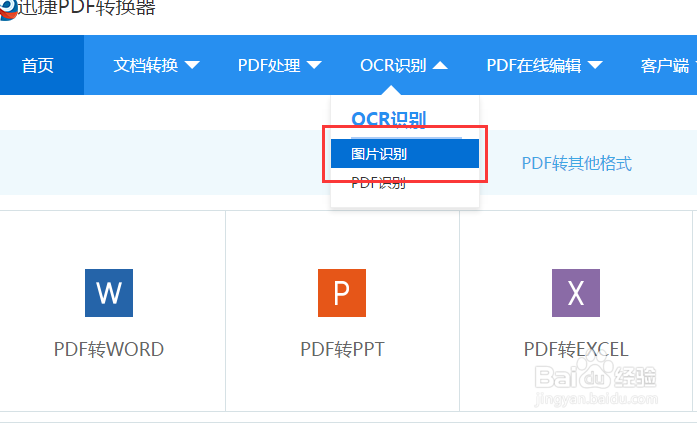
Task: Expand the PDF处理 dropdown arrow
Action: tap(314, 65)
